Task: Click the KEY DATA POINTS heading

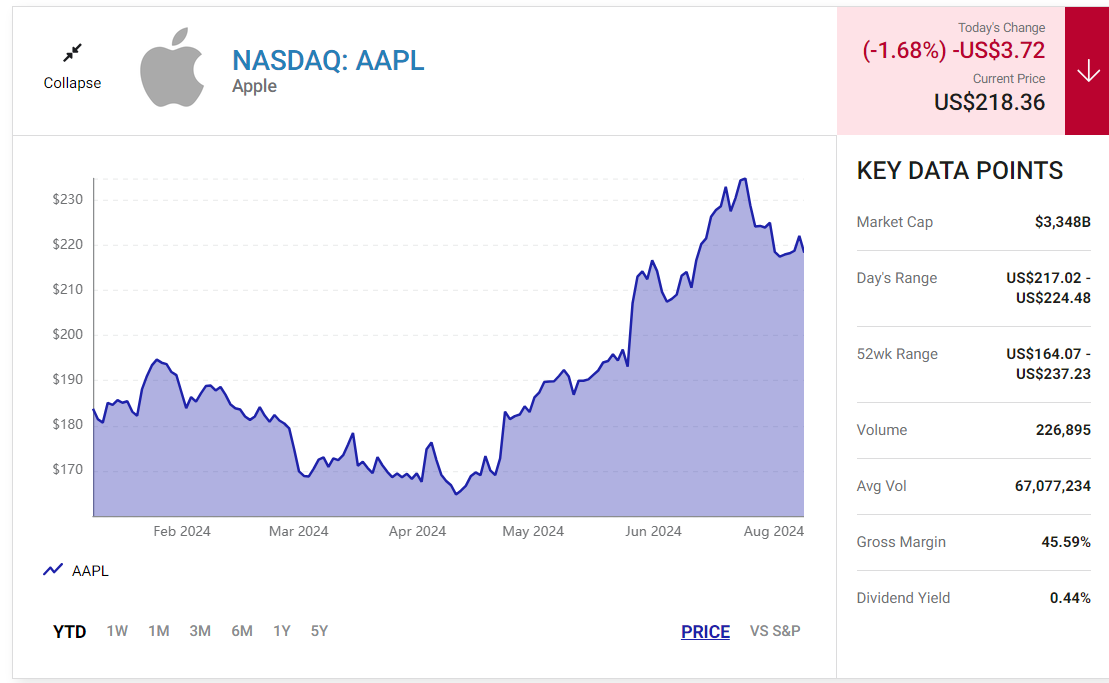Action: point(960,170)
